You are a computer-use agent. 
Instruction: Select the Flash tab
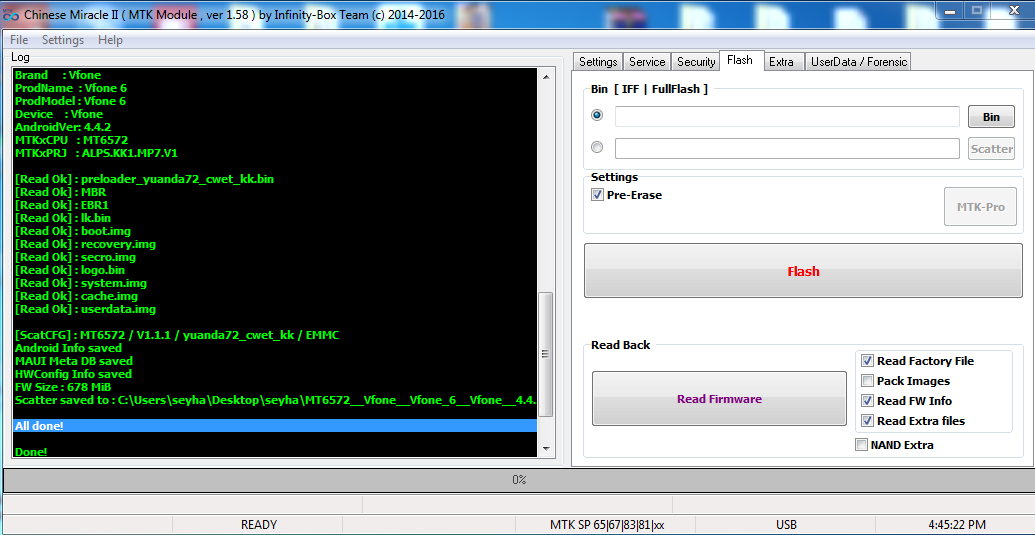pos(740,60)
